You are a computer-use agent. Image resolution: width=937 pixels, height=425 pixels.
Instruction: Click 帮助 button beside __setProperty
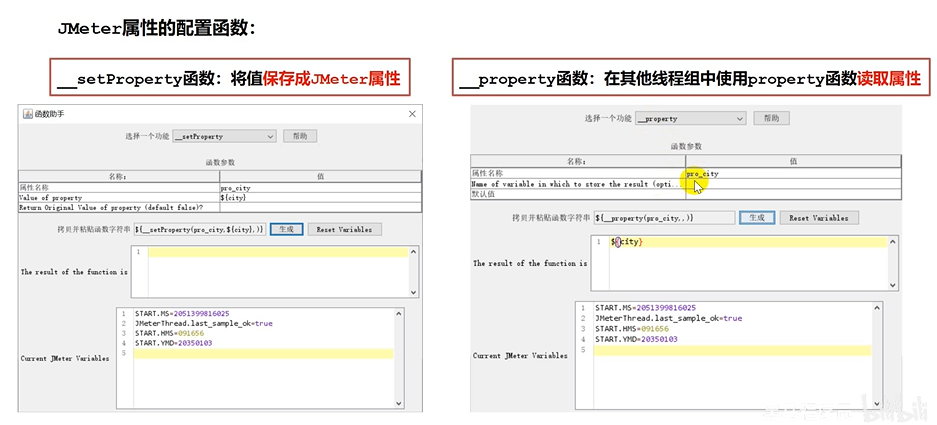coord(300,136)
